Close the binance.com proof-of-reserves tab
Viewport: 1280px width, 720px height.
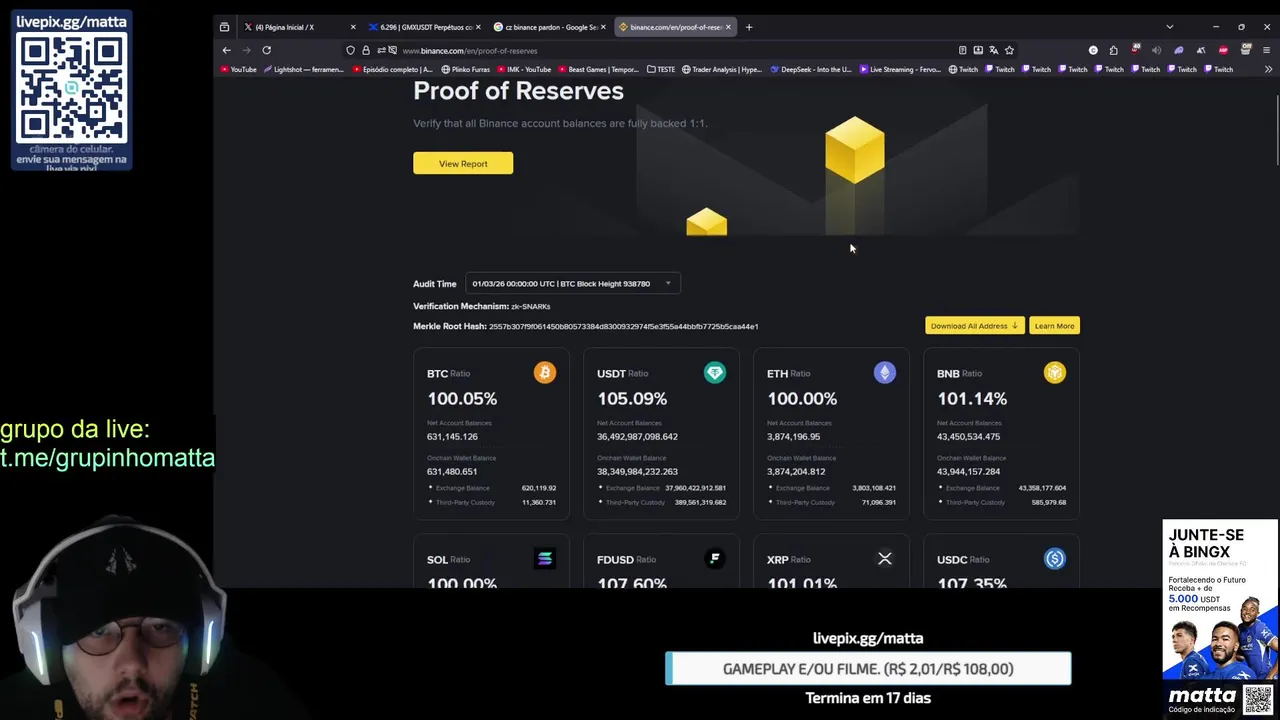[728, 27]
